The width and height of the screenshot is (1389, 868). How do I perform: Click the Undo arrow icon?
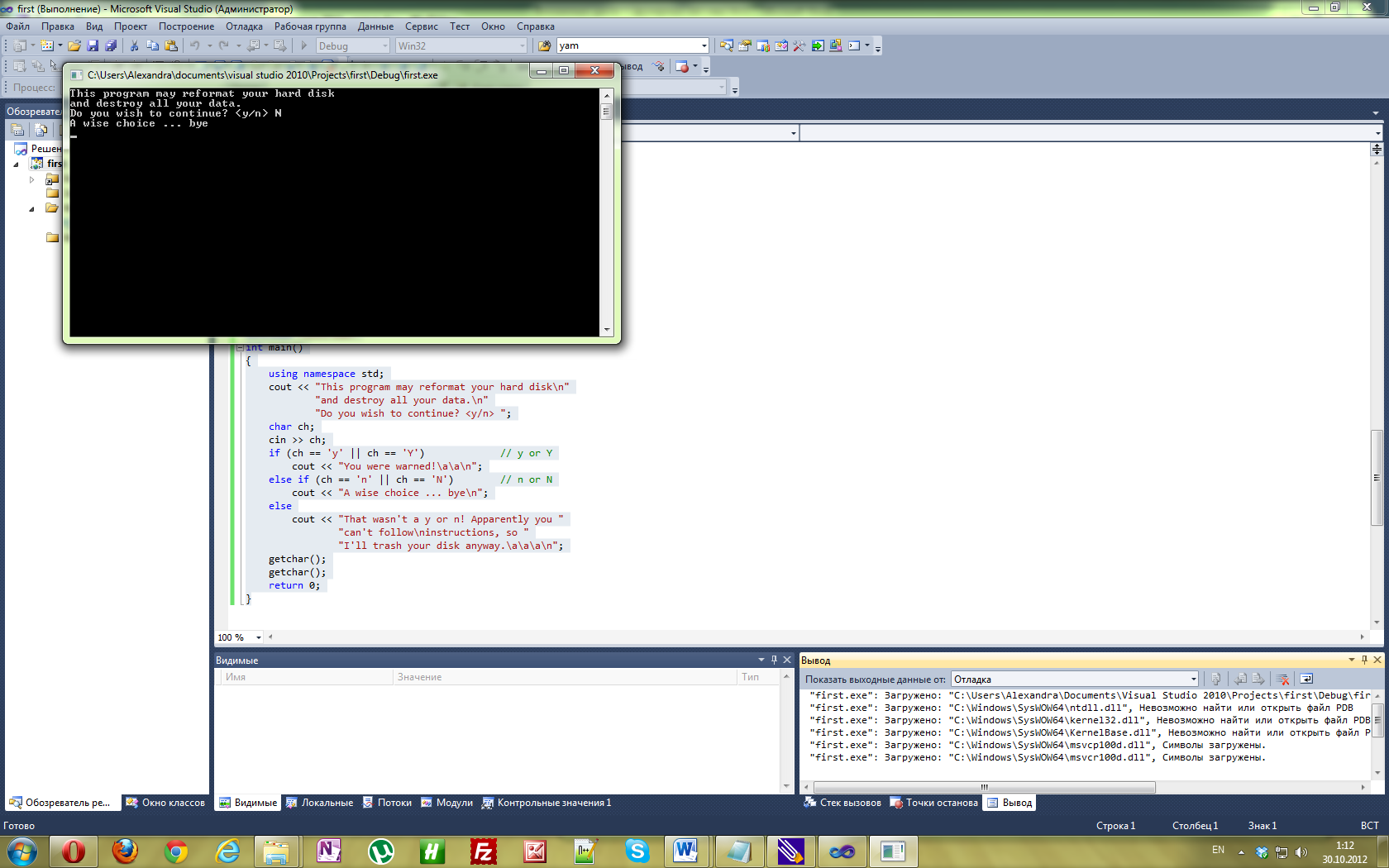pos(194,46)
